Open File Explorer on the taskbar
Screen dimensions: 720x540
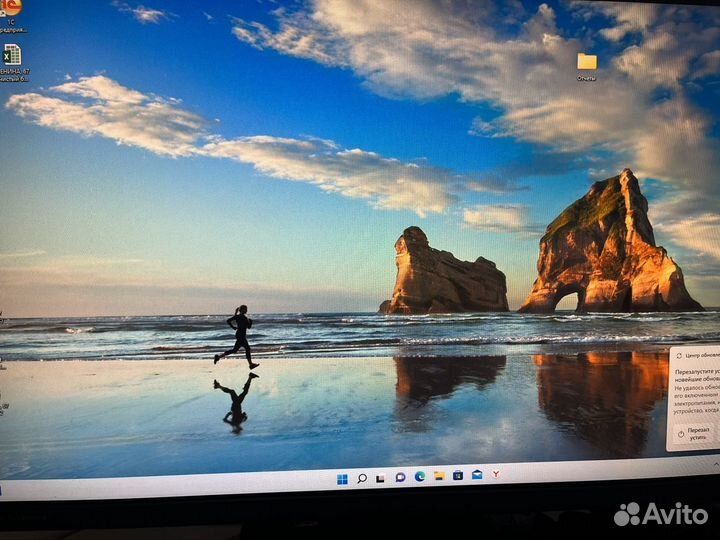[439, 476]
